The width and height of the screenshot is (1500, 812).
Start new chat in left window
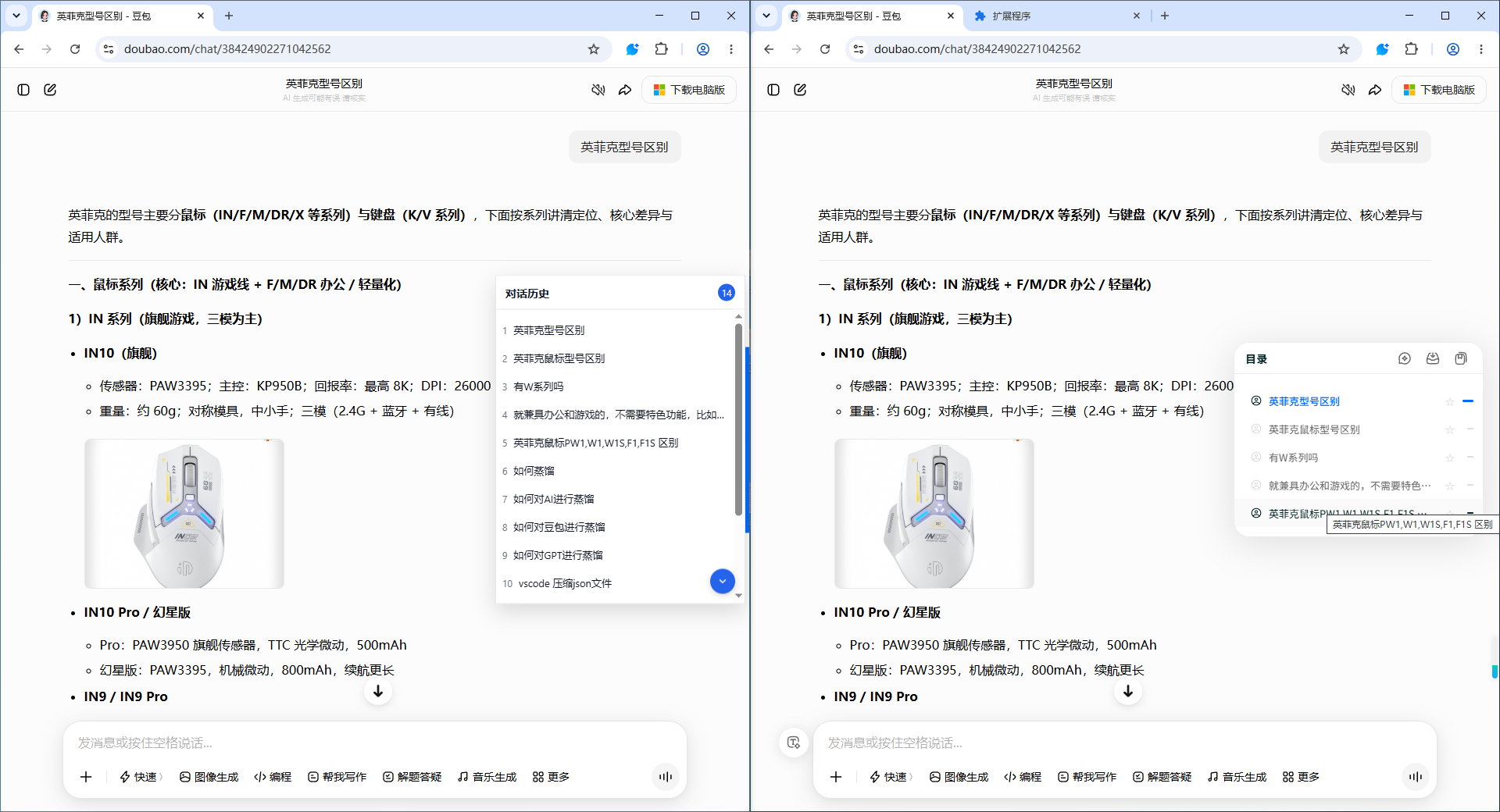[x=50, y=90]
